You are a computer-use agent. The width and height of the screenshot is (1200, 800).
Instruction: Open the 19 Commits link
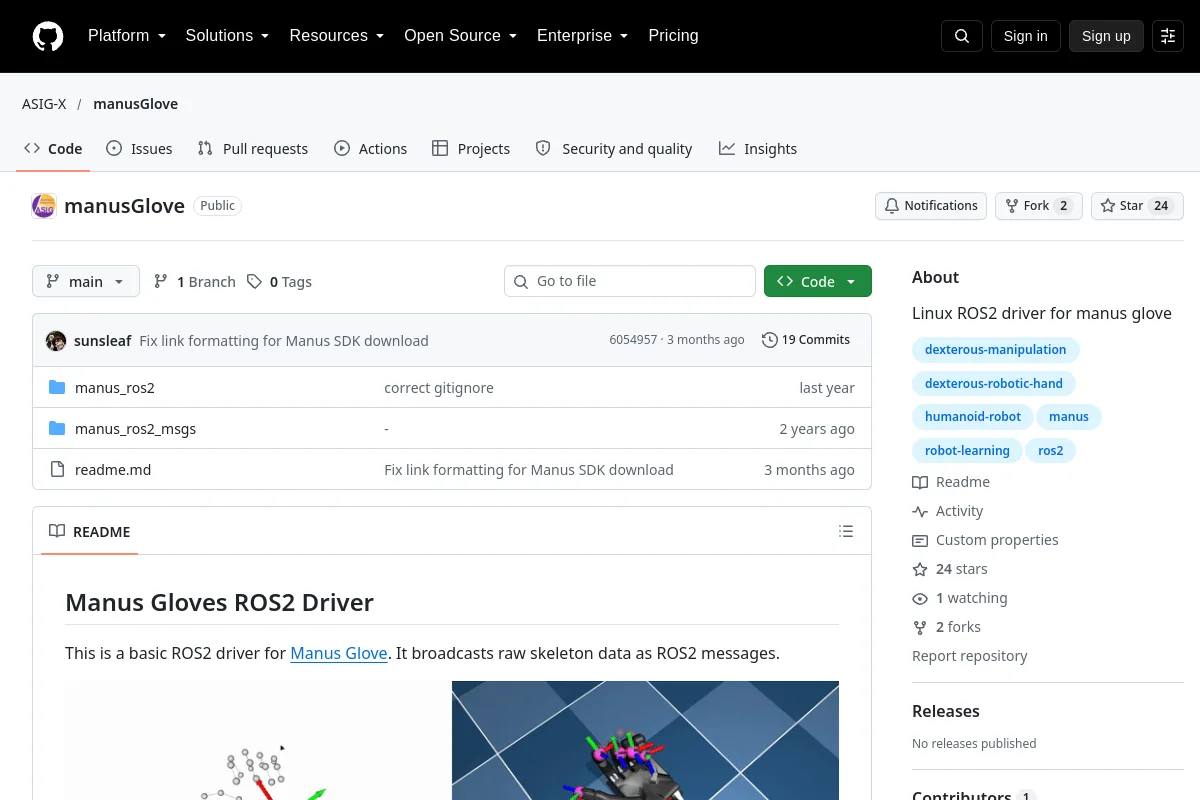tap(806, 340)
